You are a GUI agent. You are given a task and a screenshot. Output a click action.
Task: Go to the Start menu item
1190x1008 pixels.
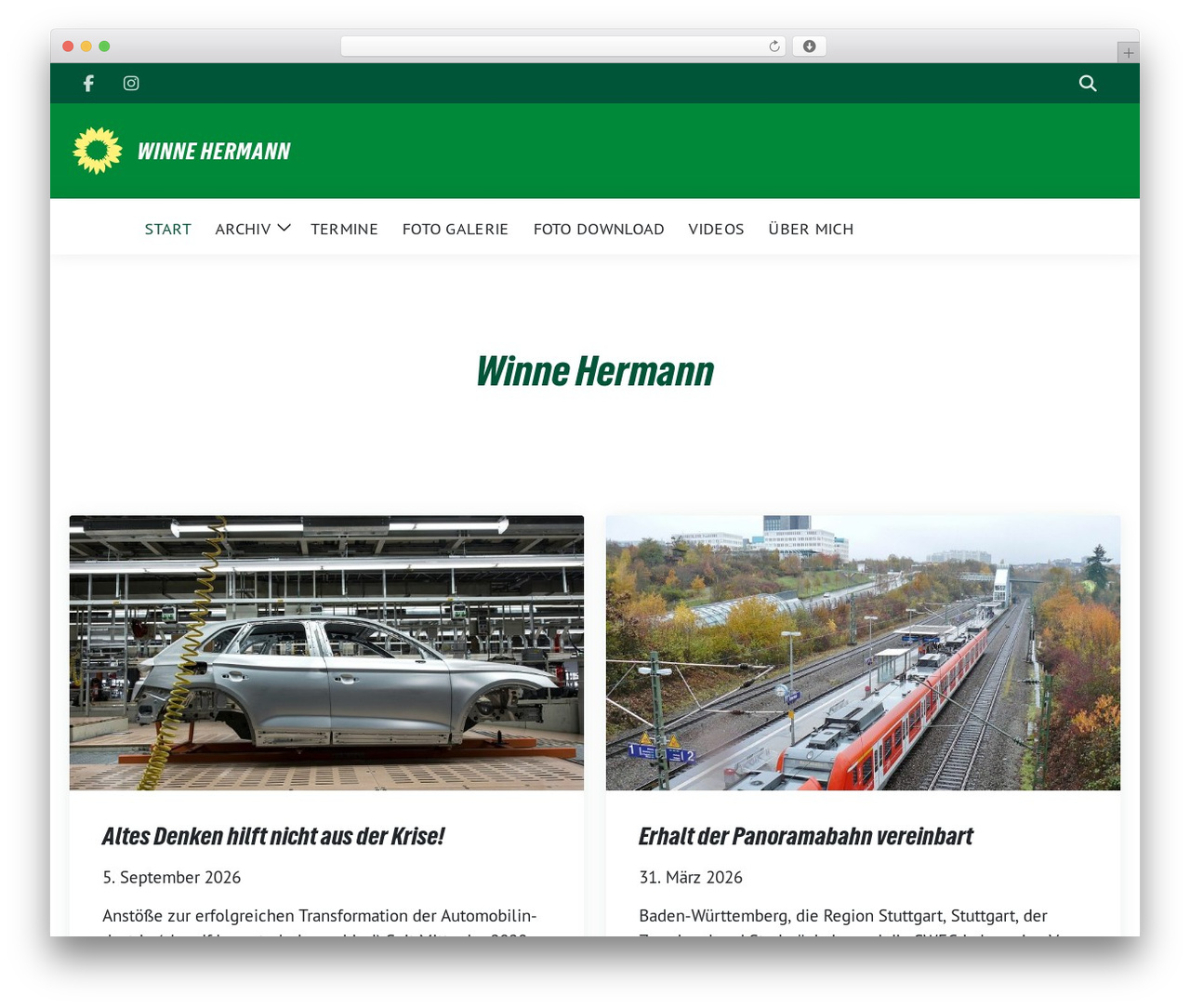168,229
